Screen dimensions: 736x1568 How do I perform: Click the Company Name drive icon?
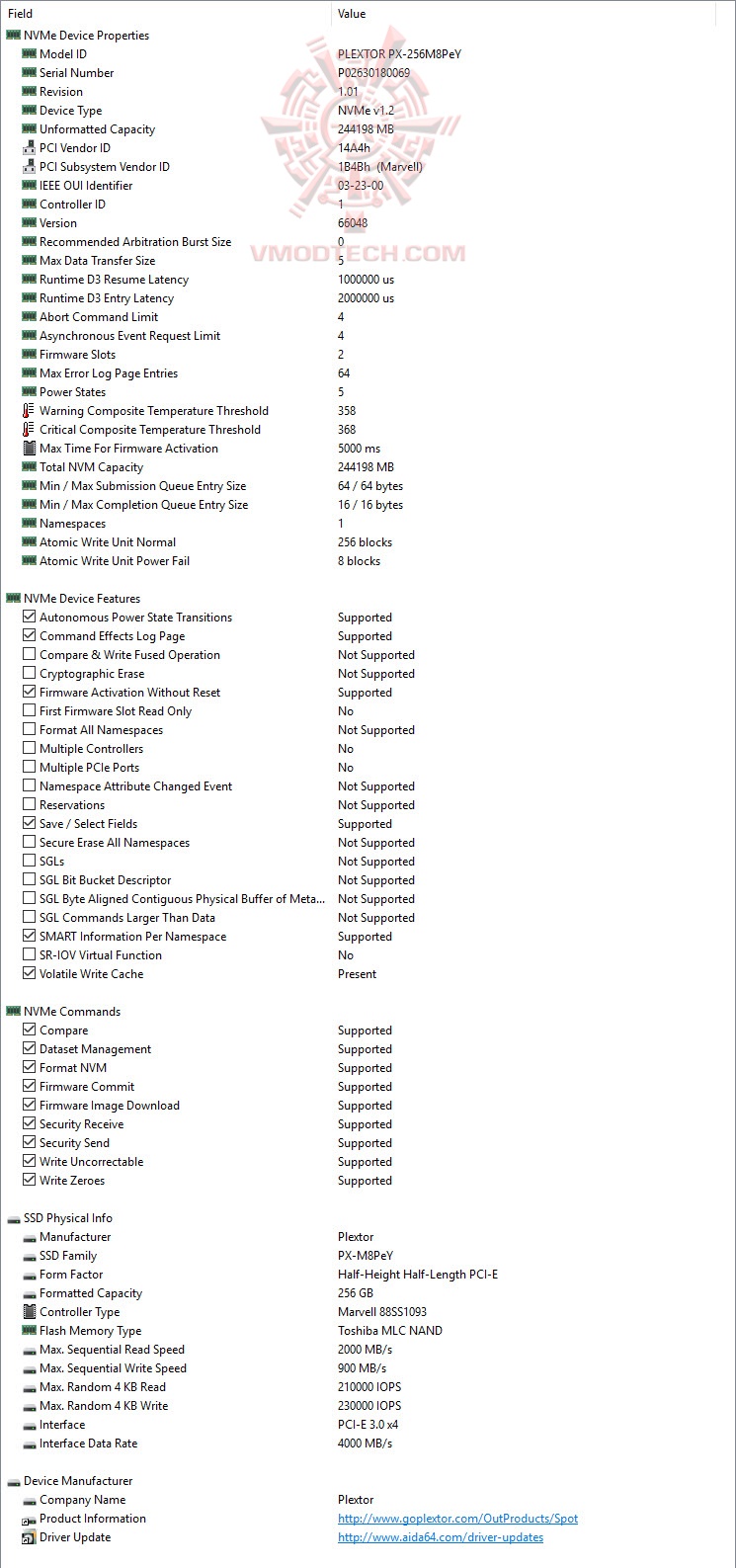[30, 1500]
